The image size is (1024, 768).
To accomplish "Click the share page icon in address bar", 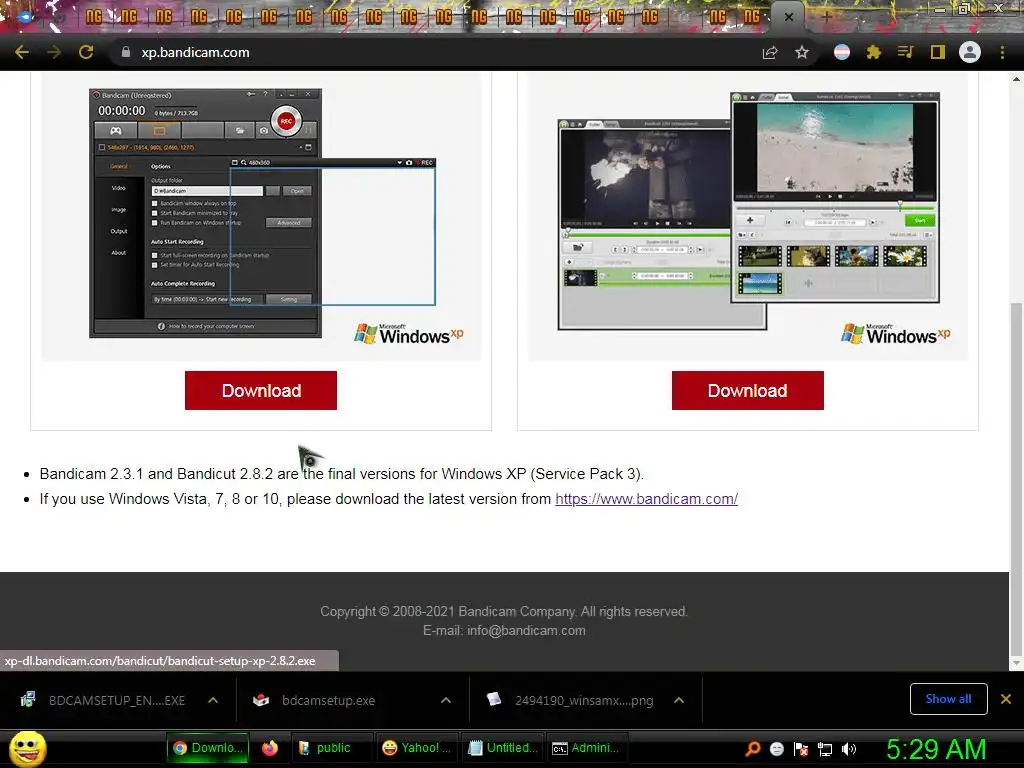I will point(770,52).
